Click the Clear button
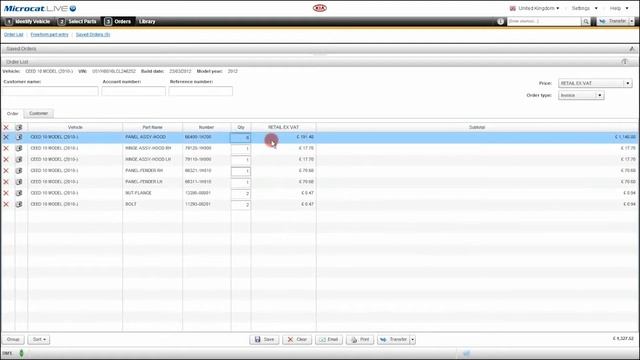The width and height of the screenshot is (640, 360). click(297, 340)
